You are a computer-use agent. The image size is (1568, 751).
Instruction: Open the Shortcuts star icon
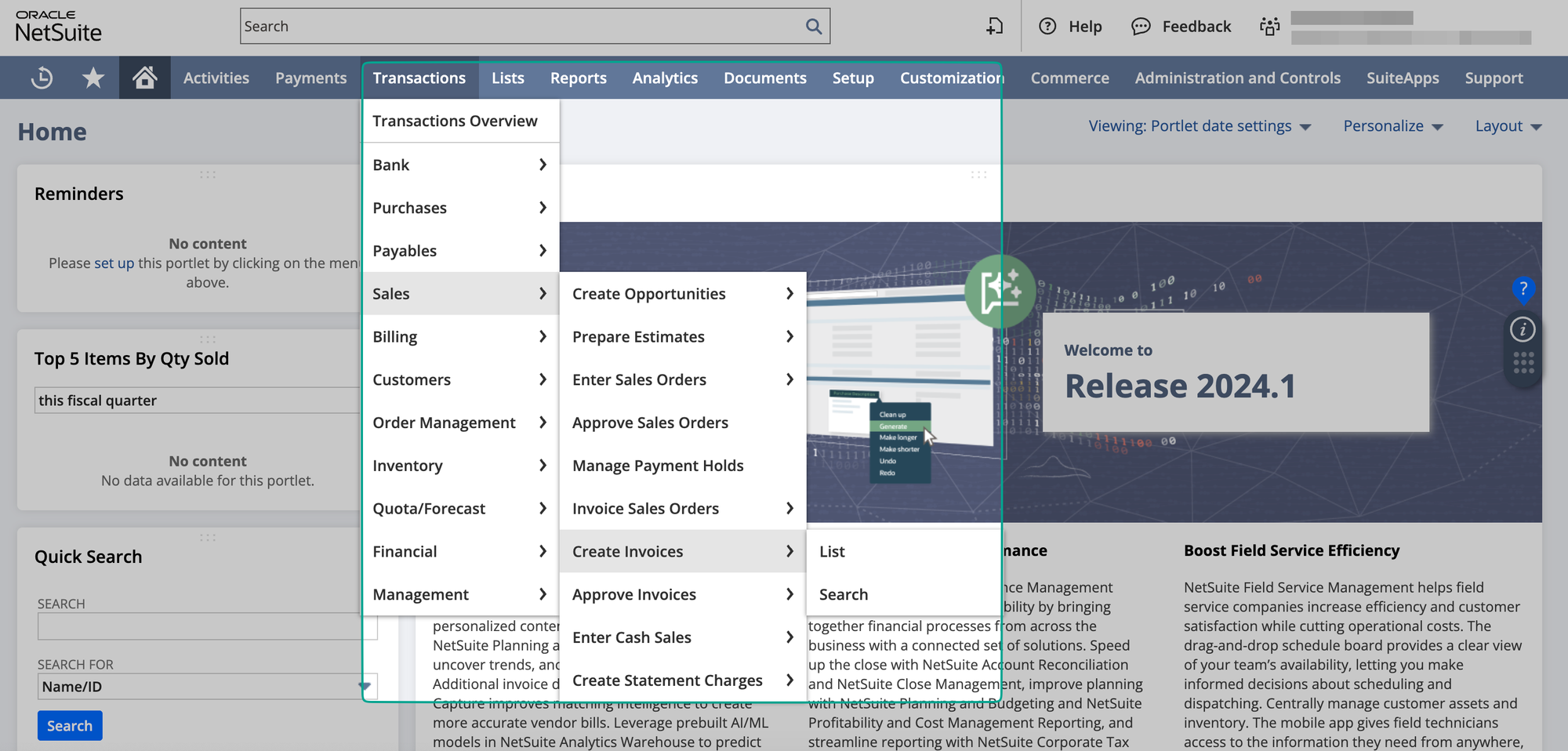(x=93, y=78)
